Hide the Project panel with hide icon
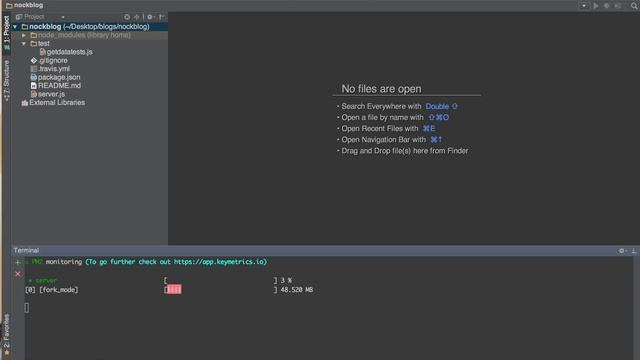Viewport: 640px width, 360px height. pos(162,17)
